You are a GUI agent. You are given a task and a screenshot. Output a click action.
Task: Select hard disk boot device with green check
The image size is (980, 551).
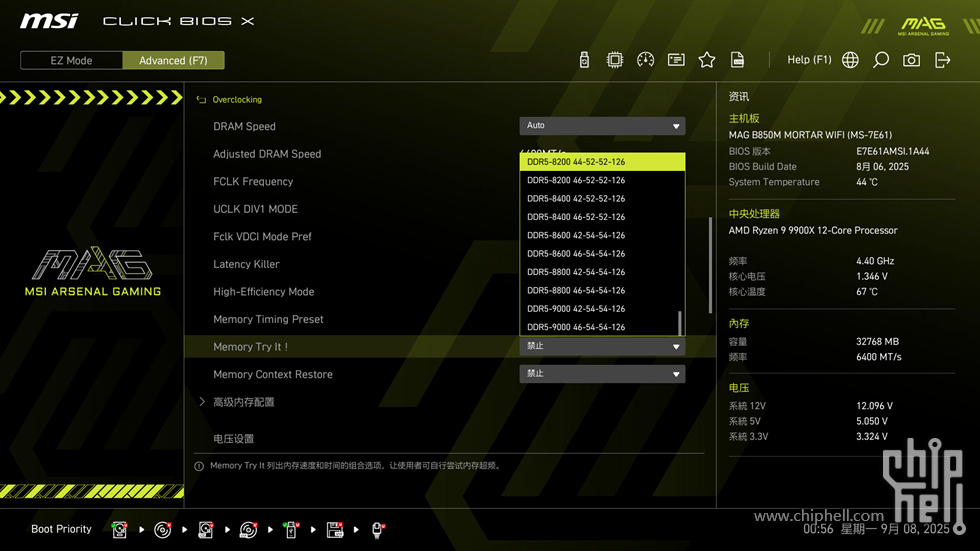pyautogui.click(x=119, y=530)
